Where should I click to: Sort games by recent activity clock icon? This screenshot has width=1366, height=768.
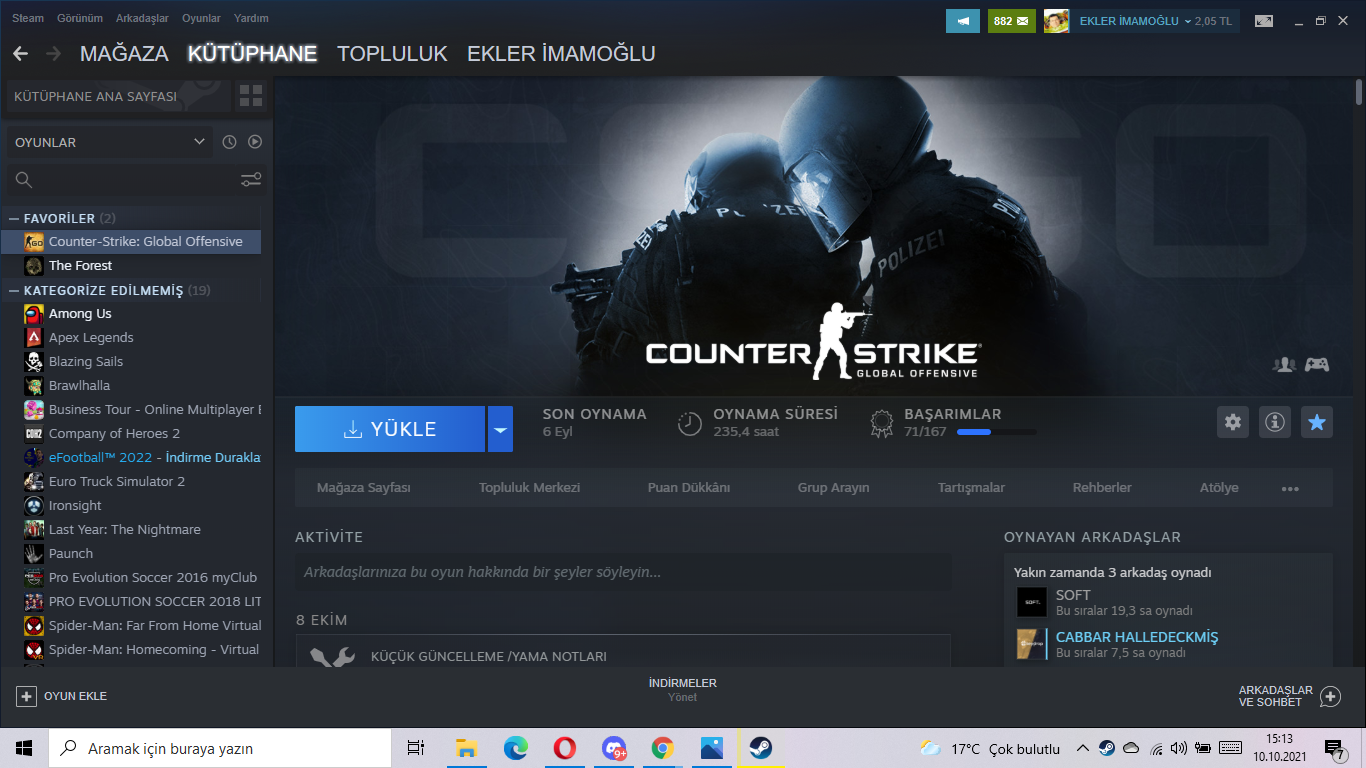[x=229, y=142]
